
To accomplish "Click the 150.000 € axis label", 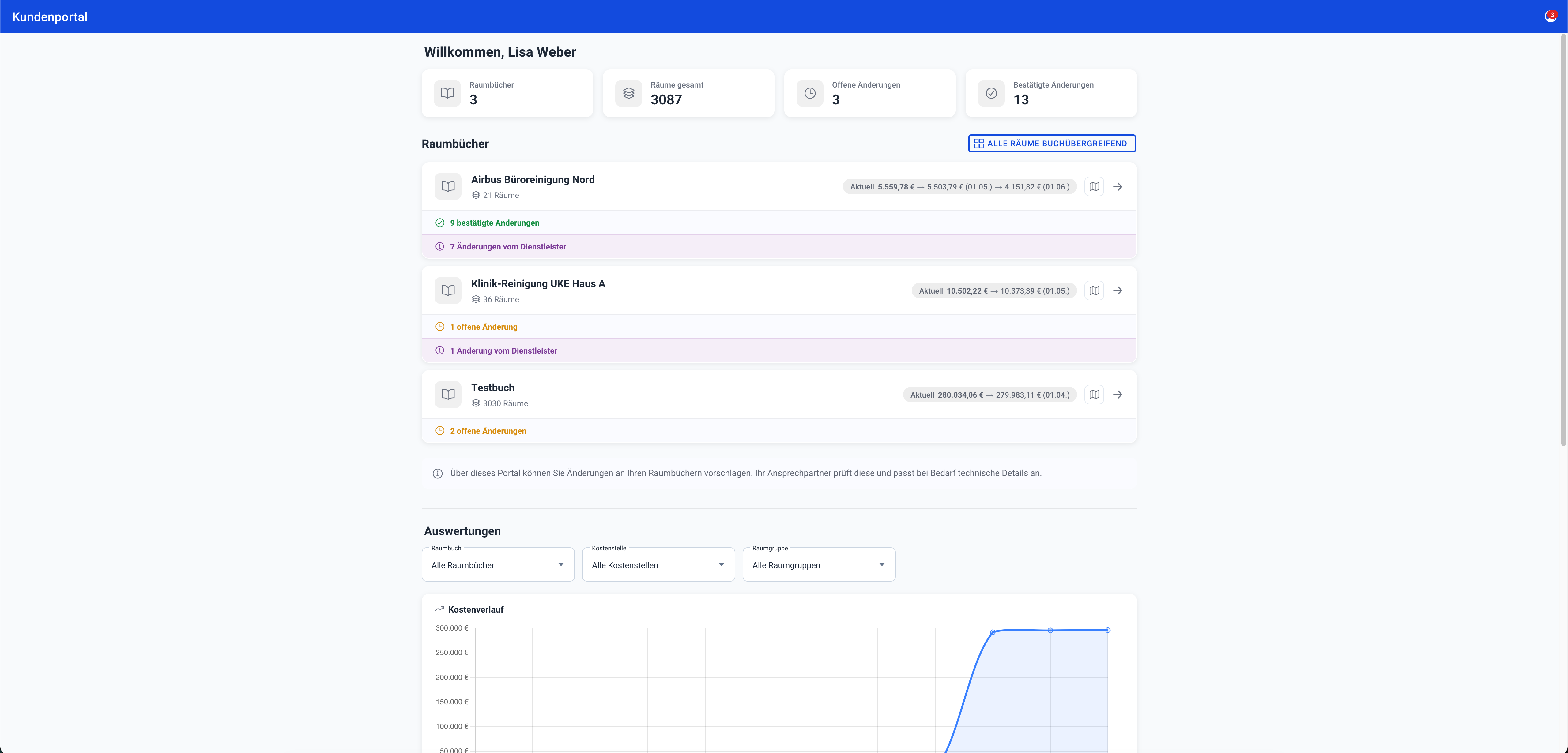I will click(x=452, y=702).
